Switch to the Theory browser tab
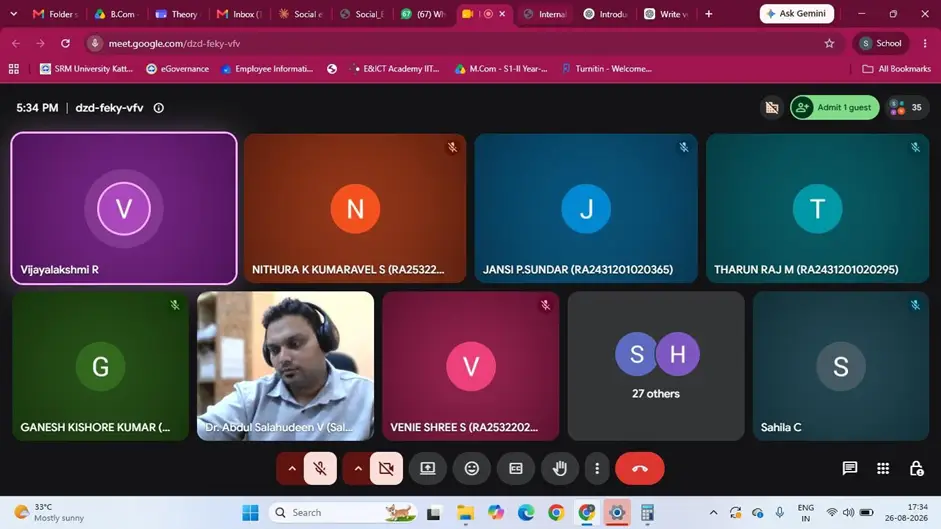The height and width of the screenshot is (529, 941). [176, 14]
